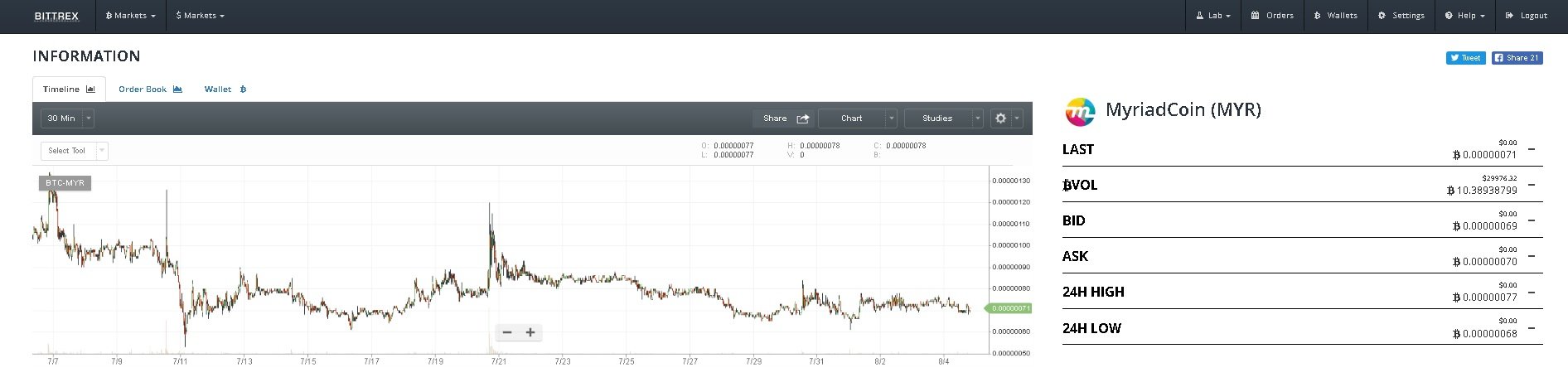Click the MyriadCoin logo icon
The image size is (1568, 387).
pyautogui.click(x=1079, y=111)
